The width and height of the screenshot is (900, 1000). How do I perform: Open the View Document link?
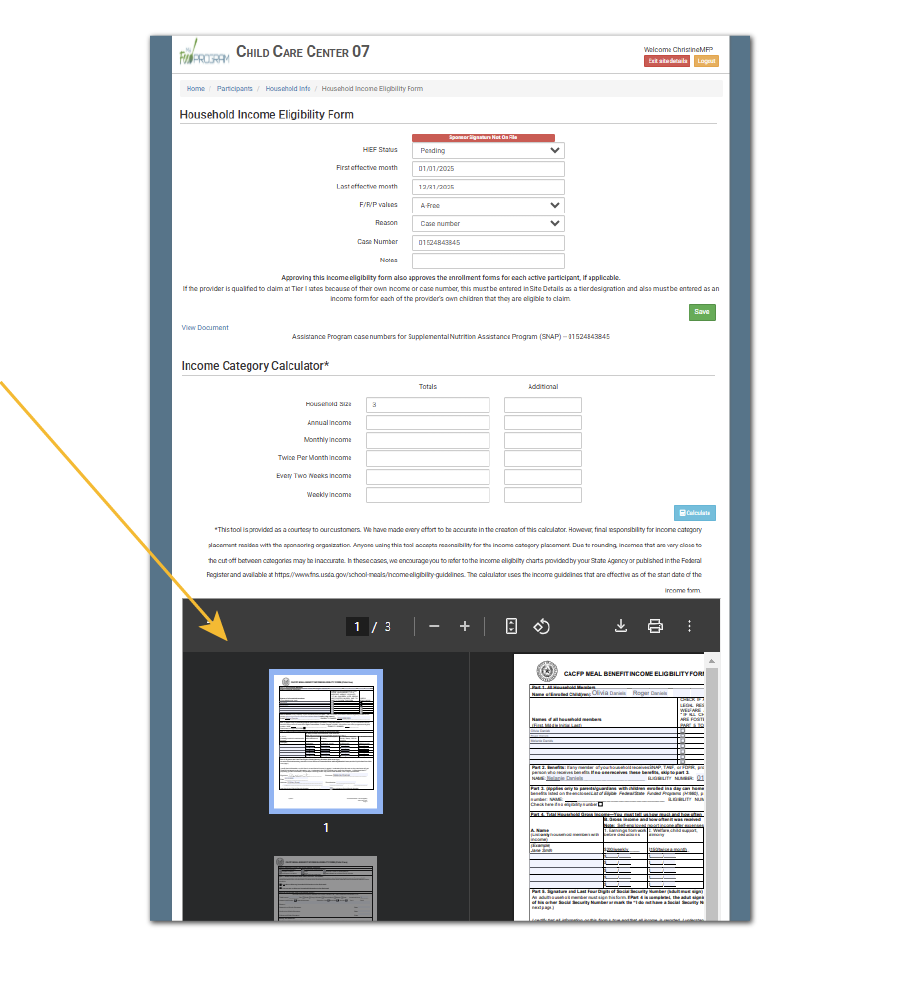click(x=205, y=328)
